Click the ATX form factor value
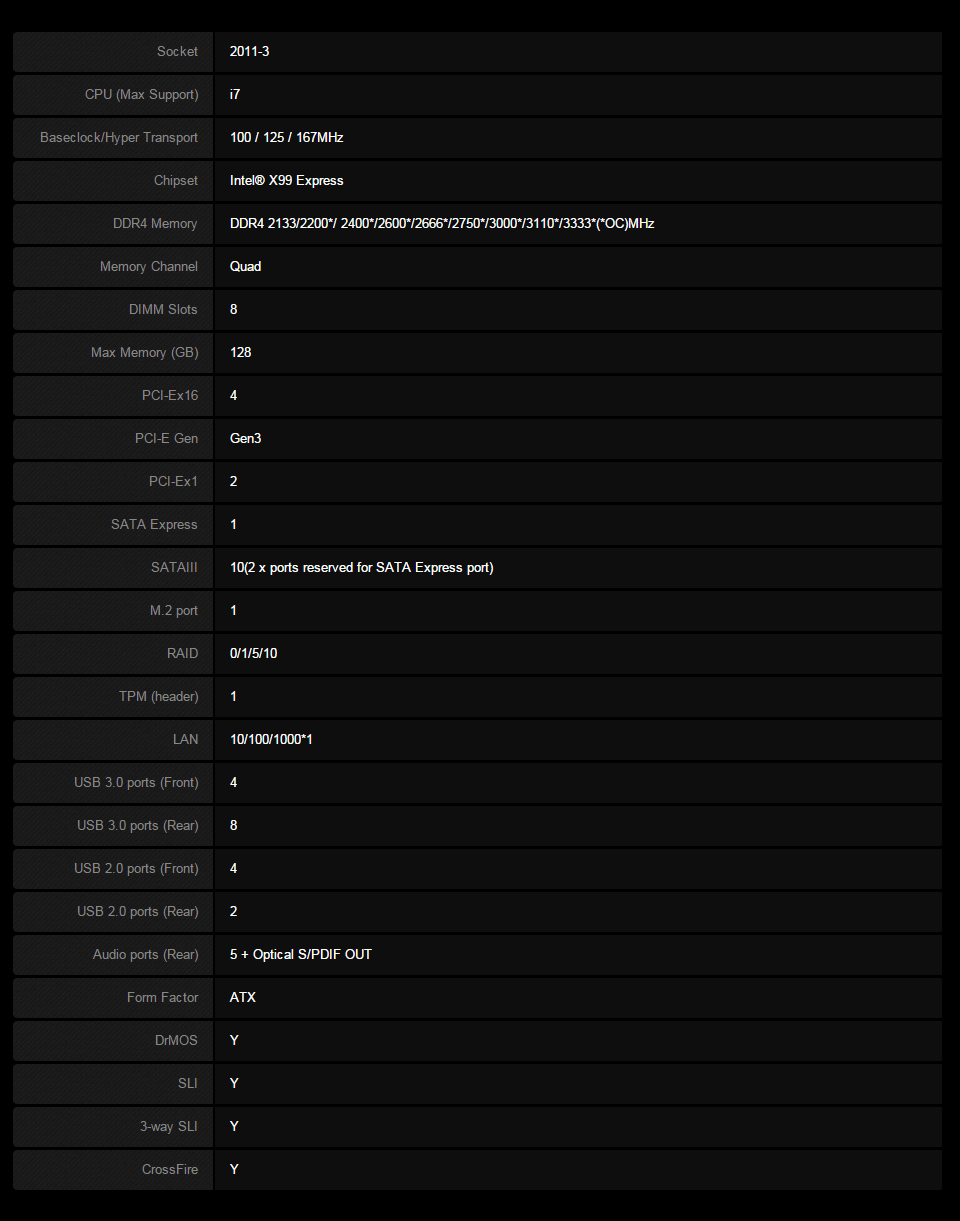The height and width of the screenshot is (1221, 960). (242, 997)
